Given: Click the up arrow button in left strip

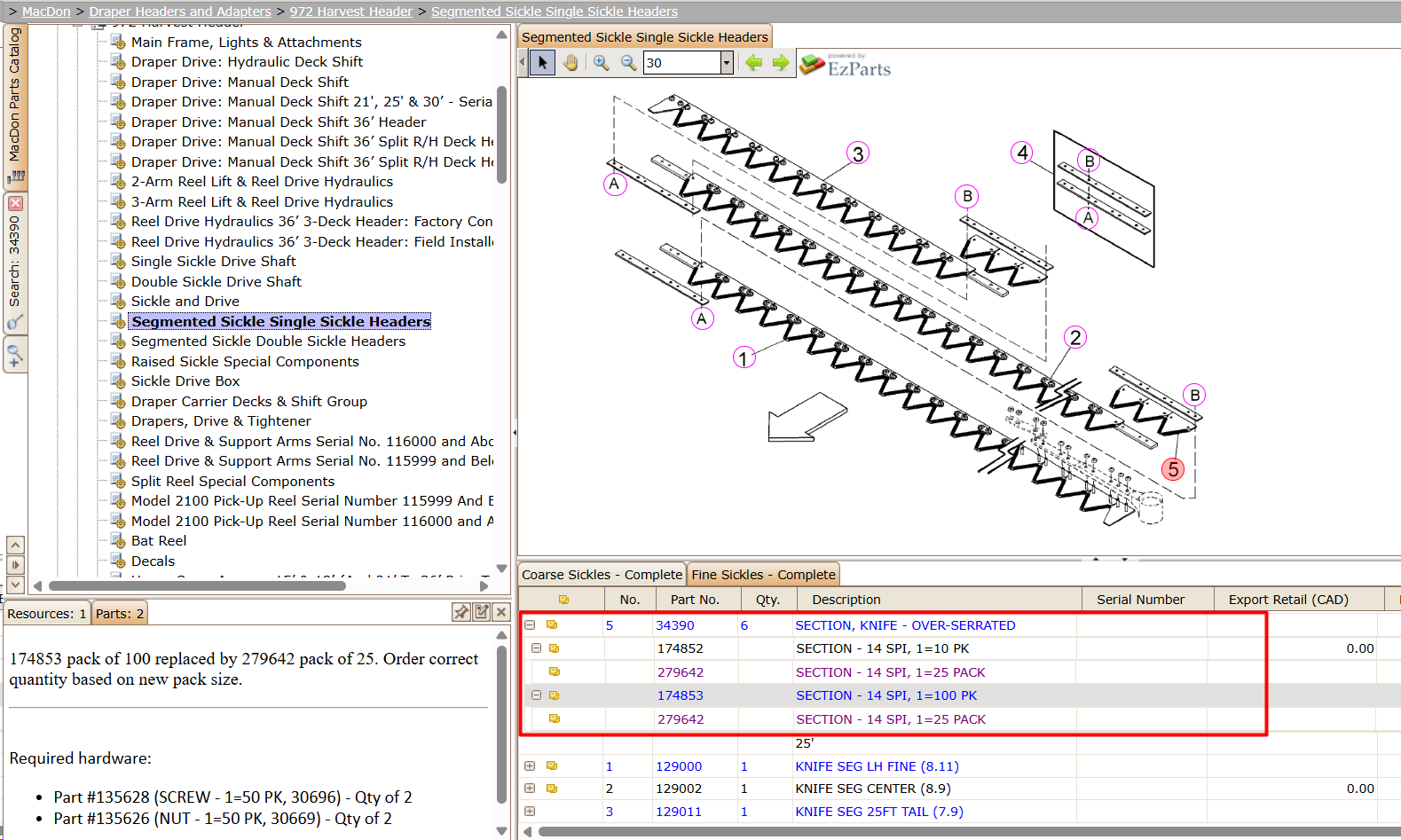Looking at the screenshot, I should click(x=15, y=545).
